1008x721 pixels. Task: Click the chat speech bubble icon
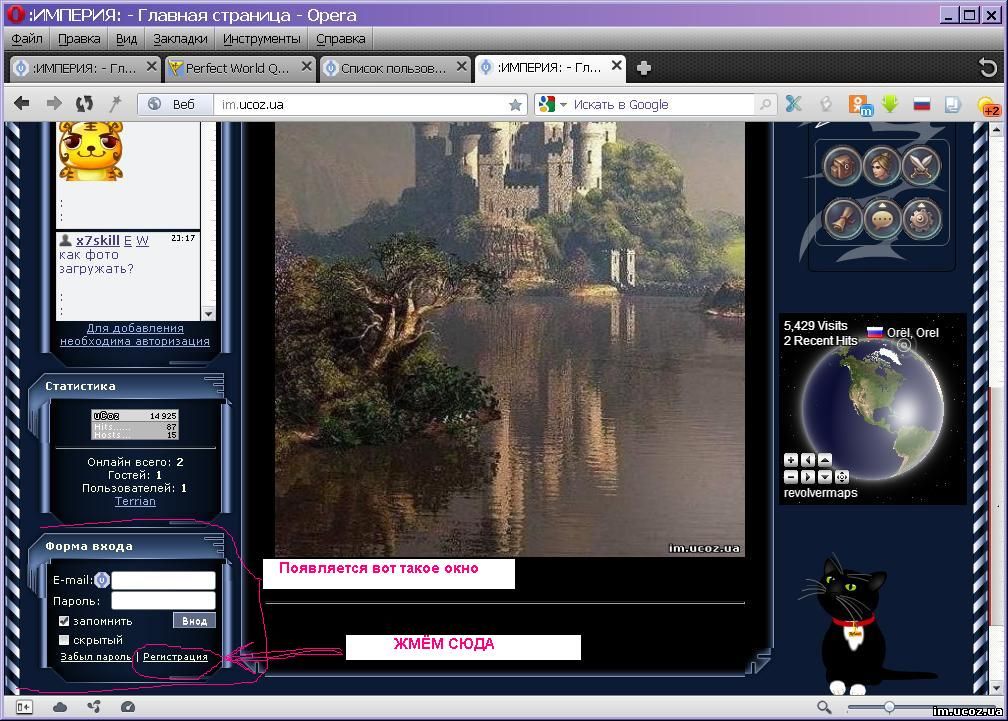pyautogui.click(x=881, y=218)
